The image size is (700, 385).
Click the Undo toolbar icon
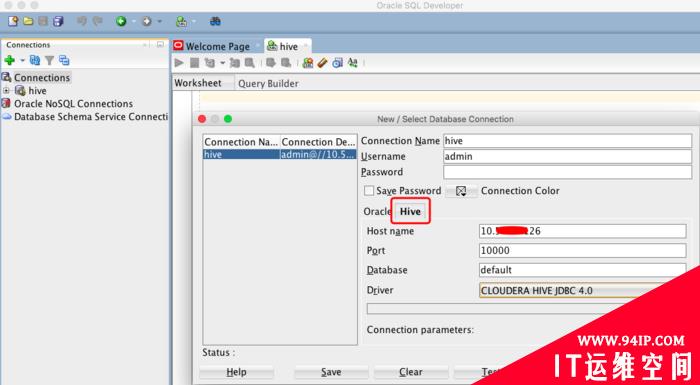click(x=82, y=21)
